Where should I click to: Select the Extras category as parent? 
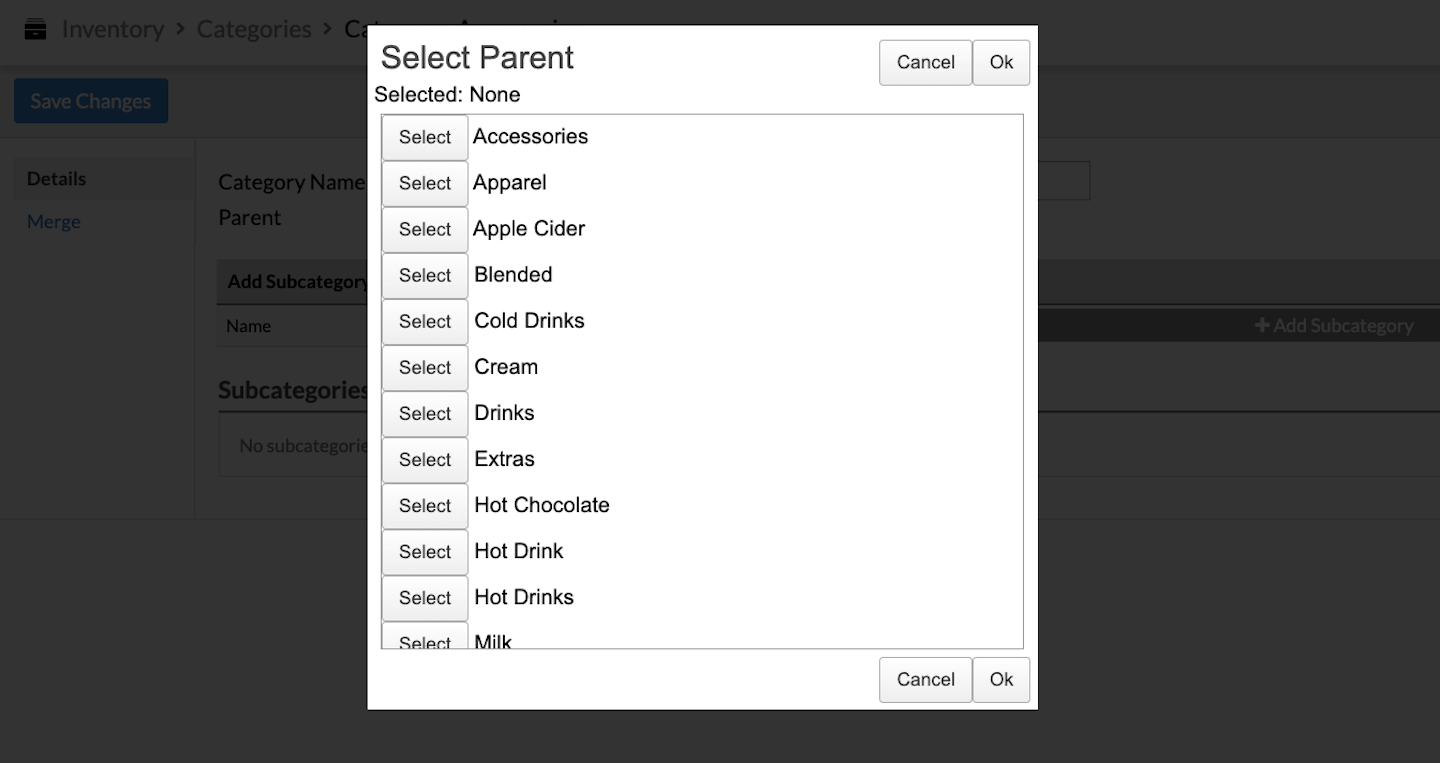[x=425, y=459]
